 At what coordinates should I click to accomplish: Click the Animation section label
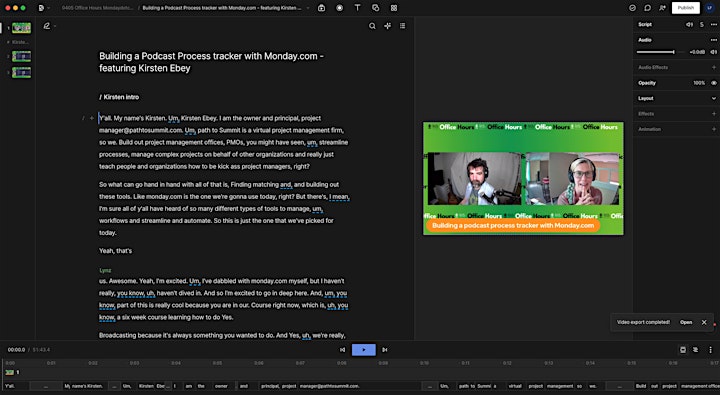pyautogui.click(x=649, y=129)
